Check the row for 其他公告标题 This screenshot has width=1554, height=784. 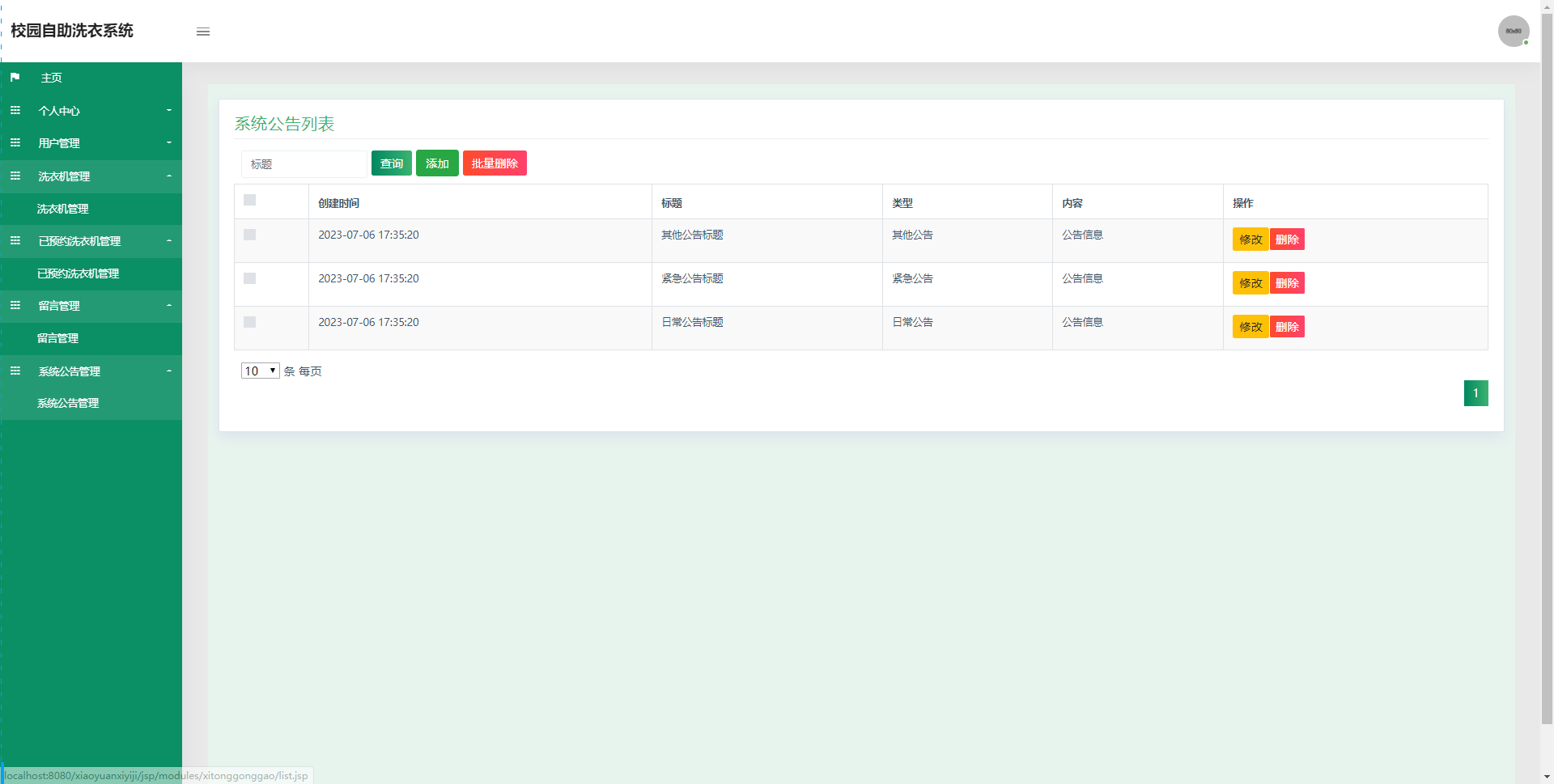[x=249, y=235]
